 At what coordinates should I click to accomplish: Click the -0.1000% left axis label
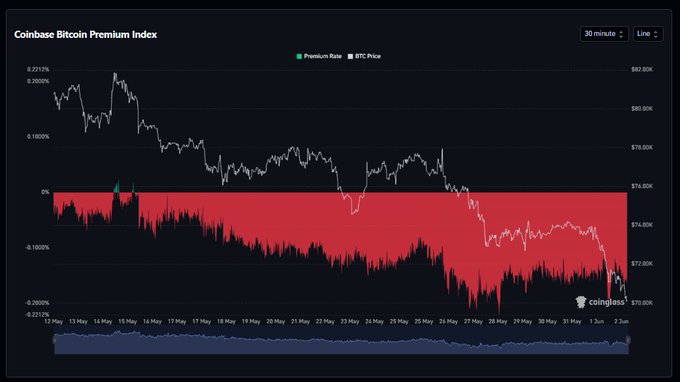pos(37,248)
